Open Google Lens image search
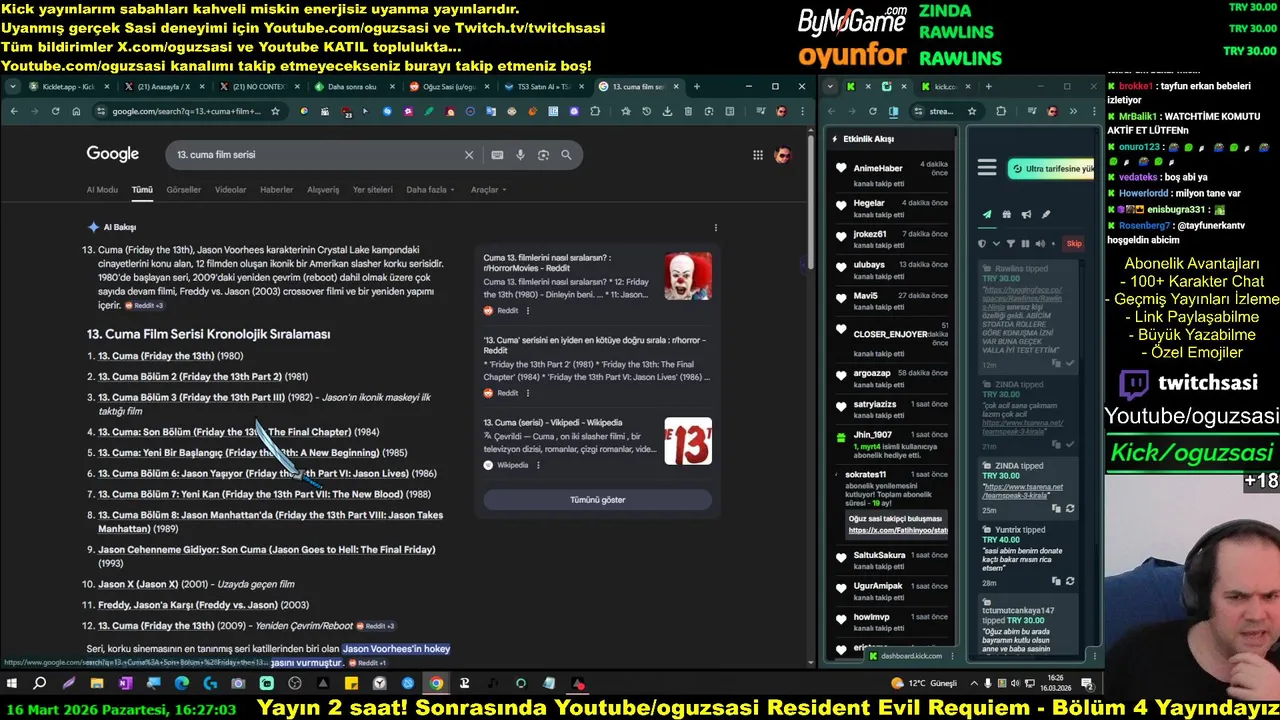The width and height of the screenshot is (1280, 720). 543,155
